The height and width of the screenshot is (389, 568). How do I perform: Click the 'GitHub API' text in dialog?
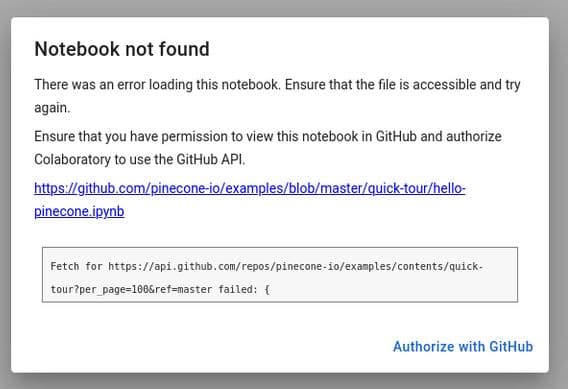(x=210, y=159)
